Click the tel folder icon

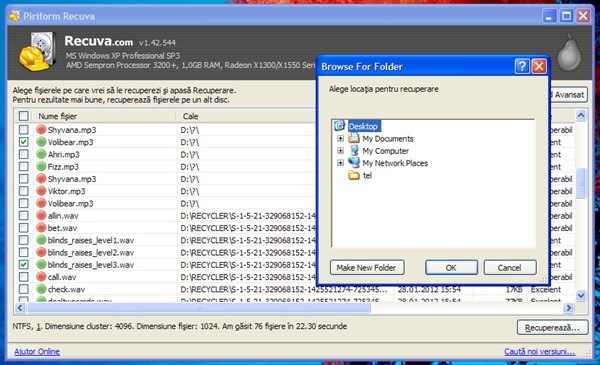(x=354, y=175)
